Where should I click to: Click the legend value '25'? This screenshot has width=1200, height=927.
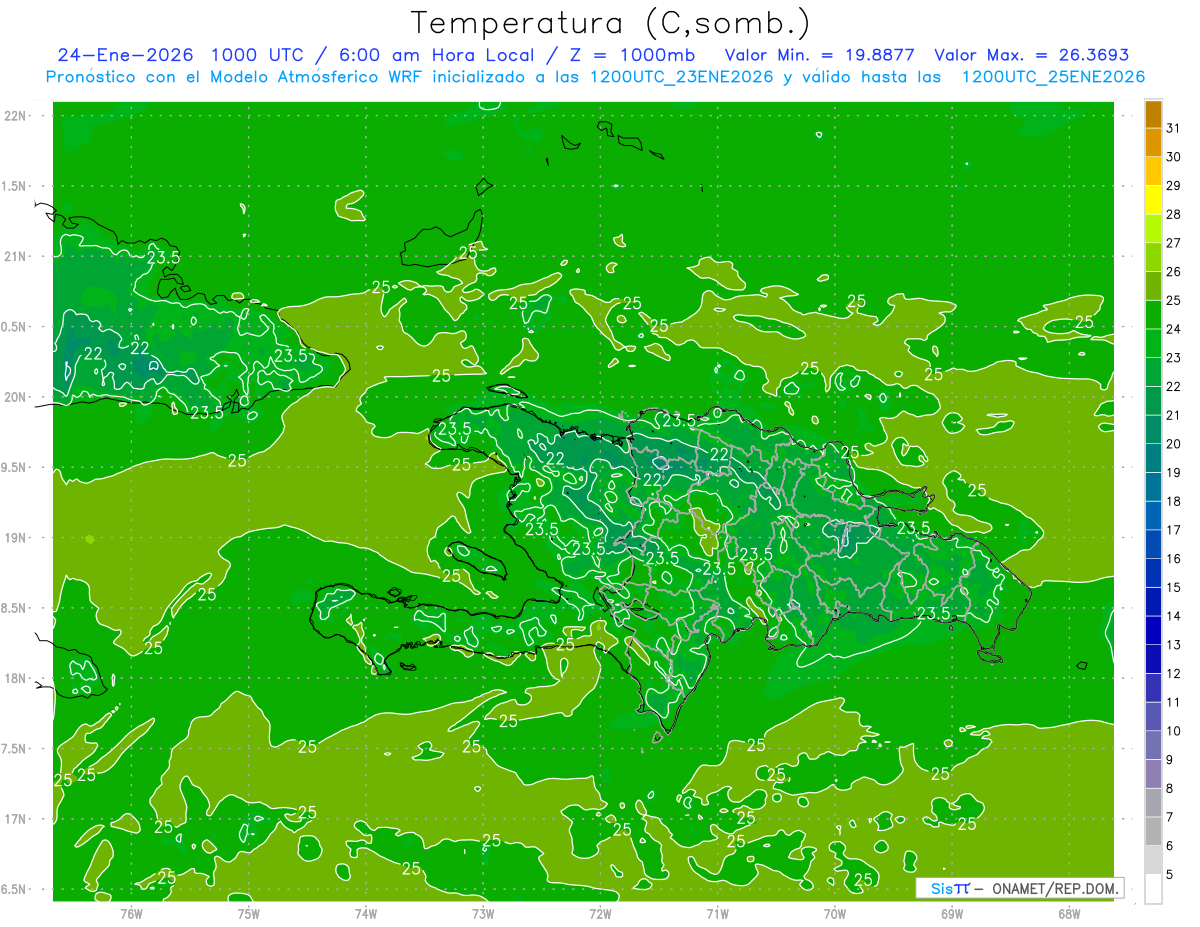(x=1174, y=300)
